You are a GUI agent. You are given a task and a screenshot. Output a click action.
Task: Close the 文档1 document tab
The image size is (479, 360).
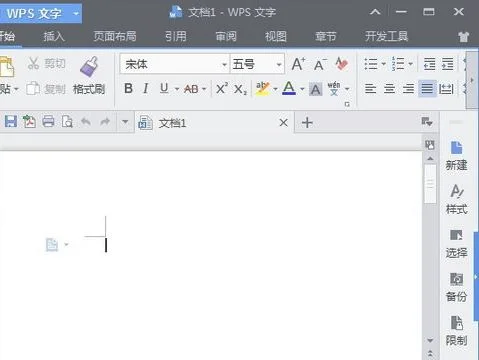(x=284, y=123)
